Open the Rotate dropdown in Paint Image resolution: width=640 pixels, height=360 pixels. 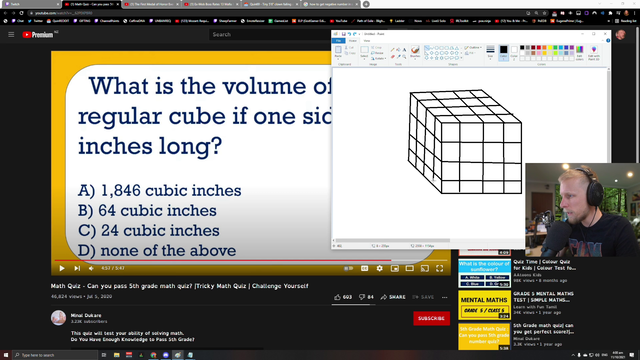[x=379, y=58]
